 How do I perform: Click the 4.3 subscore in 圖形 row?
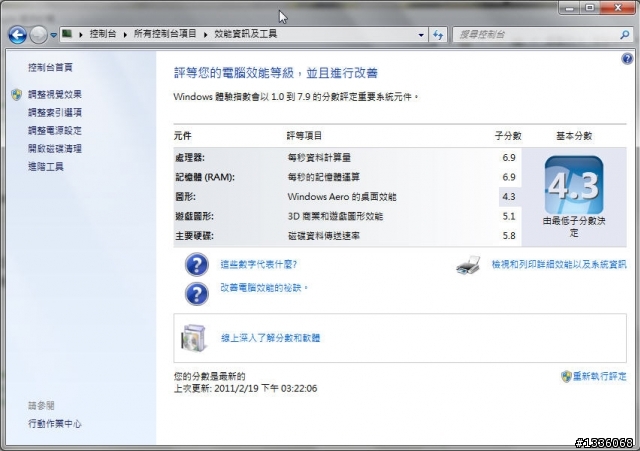[x=509, y=197]
